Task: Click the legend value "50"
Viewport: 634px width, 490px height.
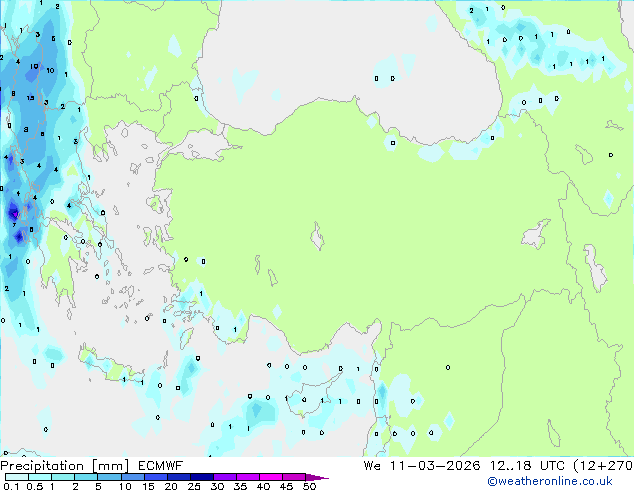Action: coord(310,486)
